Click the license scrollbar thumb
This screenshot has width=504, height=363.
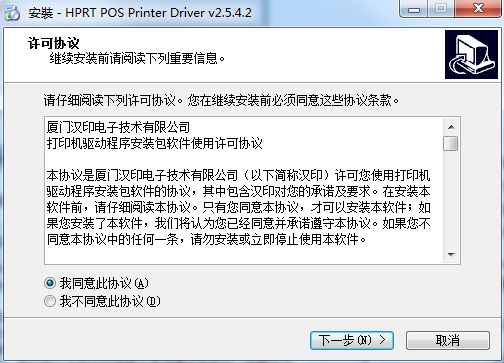451,144
